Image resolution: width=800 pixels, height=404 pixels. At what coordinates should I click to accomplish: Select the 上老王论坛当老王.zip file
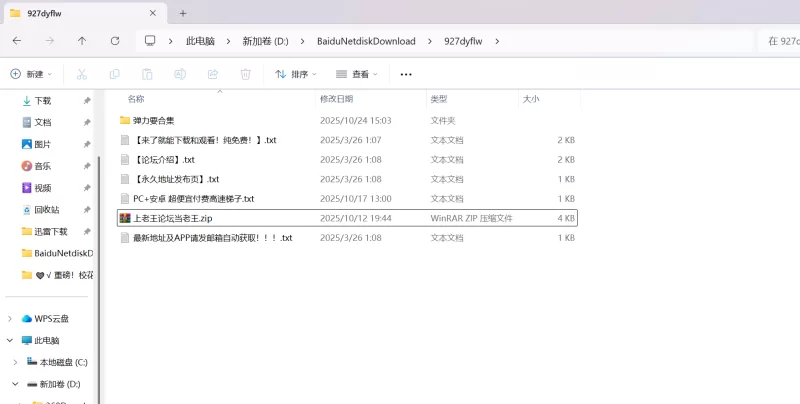click(172, 218)
